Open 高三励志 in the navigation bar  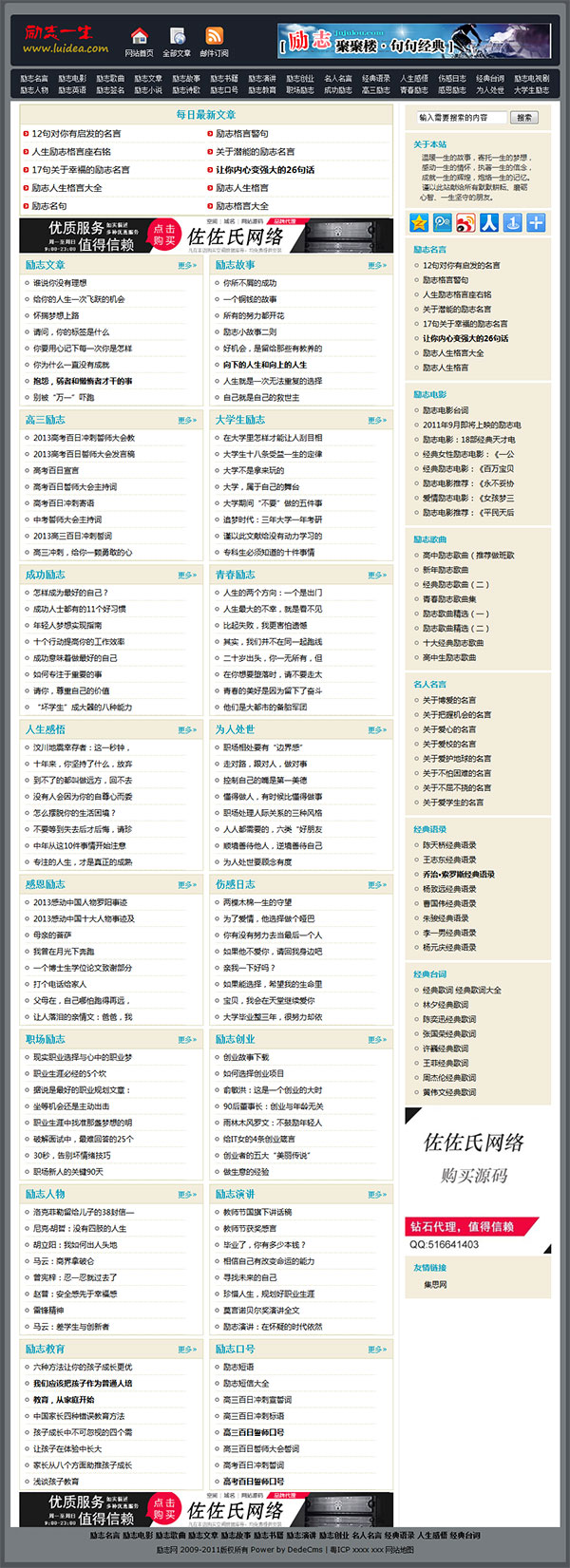click(376, 90)
